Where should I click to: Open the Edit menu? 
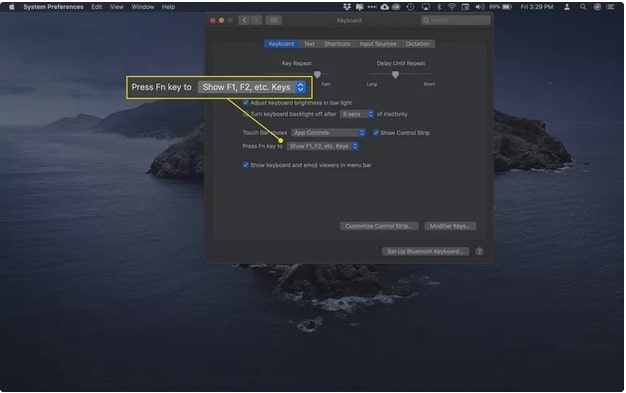coord(97,7)
